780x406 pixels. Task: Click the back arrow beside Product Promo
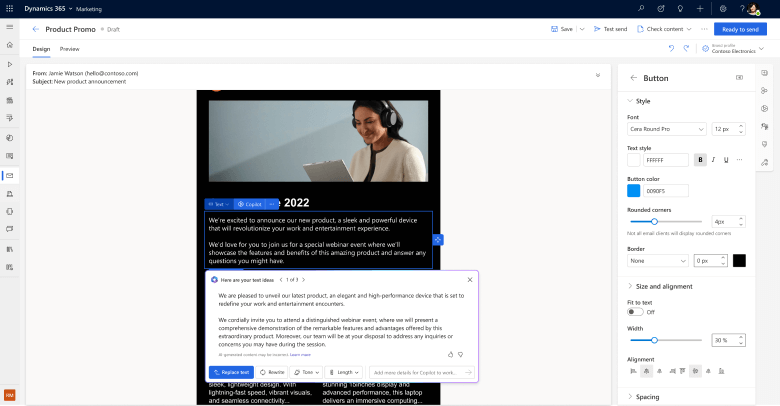click(x=36, y=29)
